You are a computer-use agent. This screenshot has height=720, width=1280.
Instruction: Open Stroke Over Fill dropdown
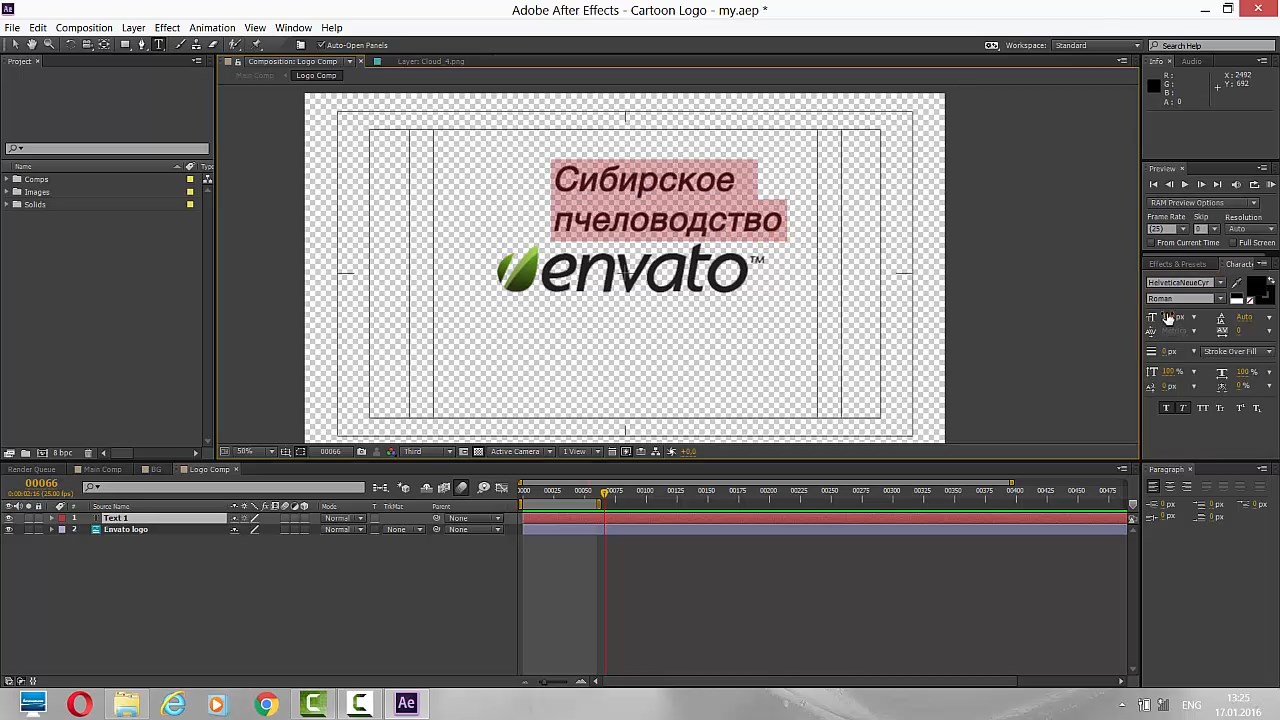1237,351
